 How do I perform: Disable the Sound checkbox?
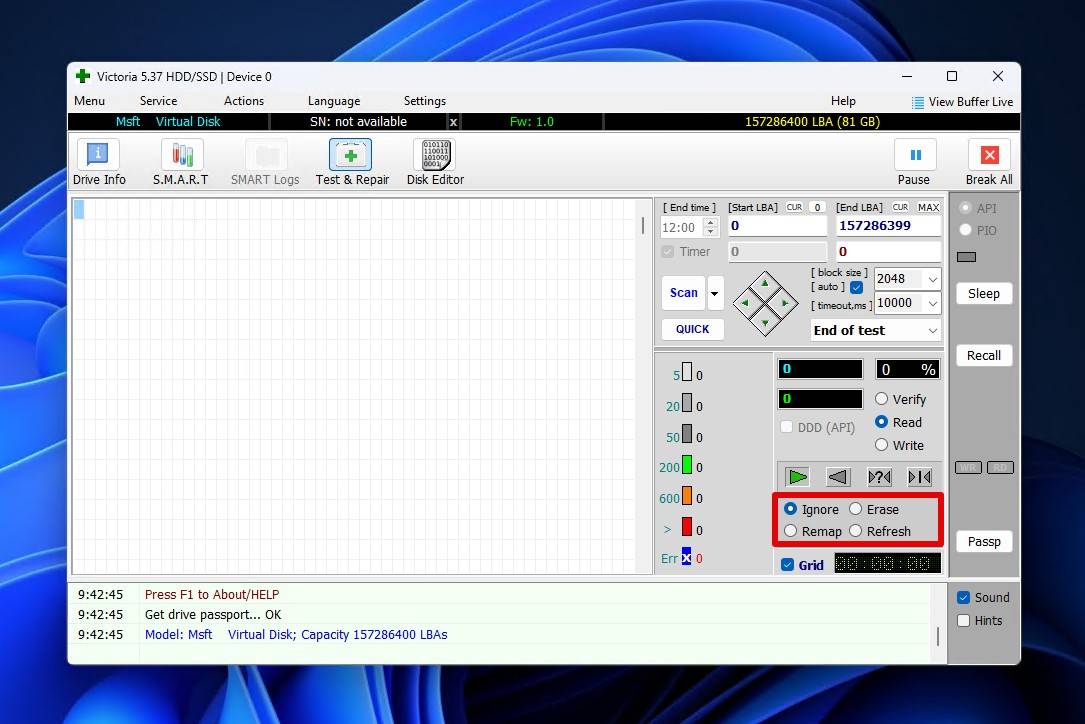964,598
